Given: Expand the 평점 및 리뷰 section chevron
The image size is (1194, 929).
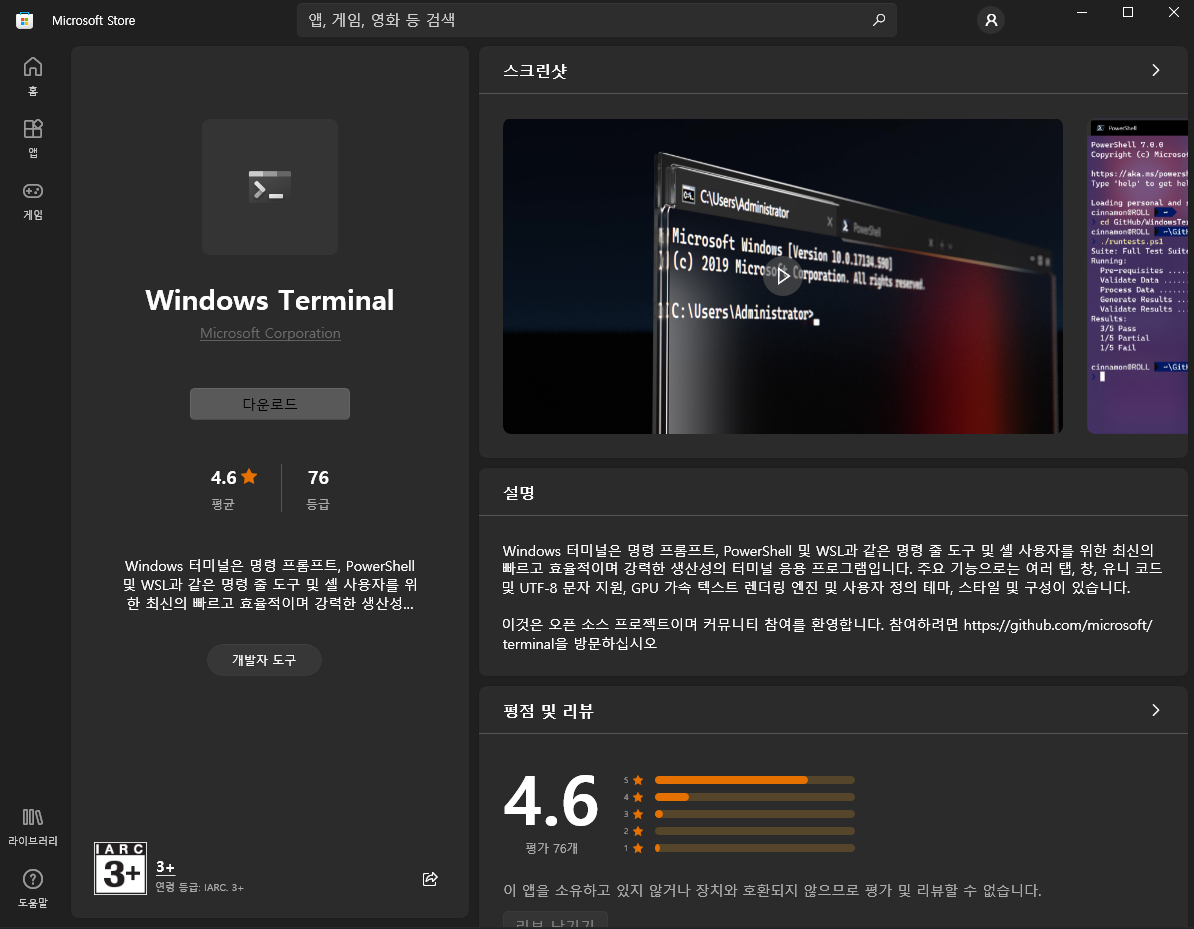Looking at the screenshot, I should [x=1155, y=710].
